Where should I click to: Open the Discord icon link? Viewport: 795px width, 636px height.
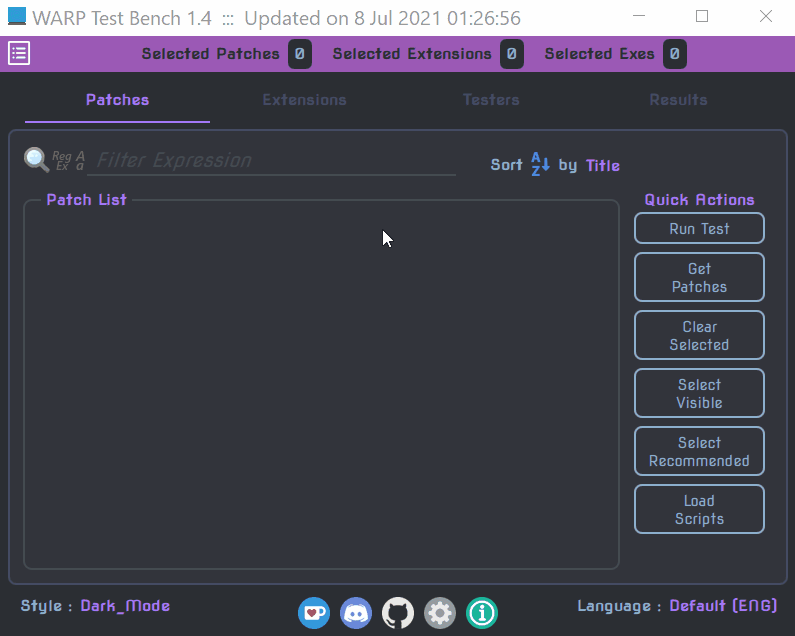pos(356,613)
